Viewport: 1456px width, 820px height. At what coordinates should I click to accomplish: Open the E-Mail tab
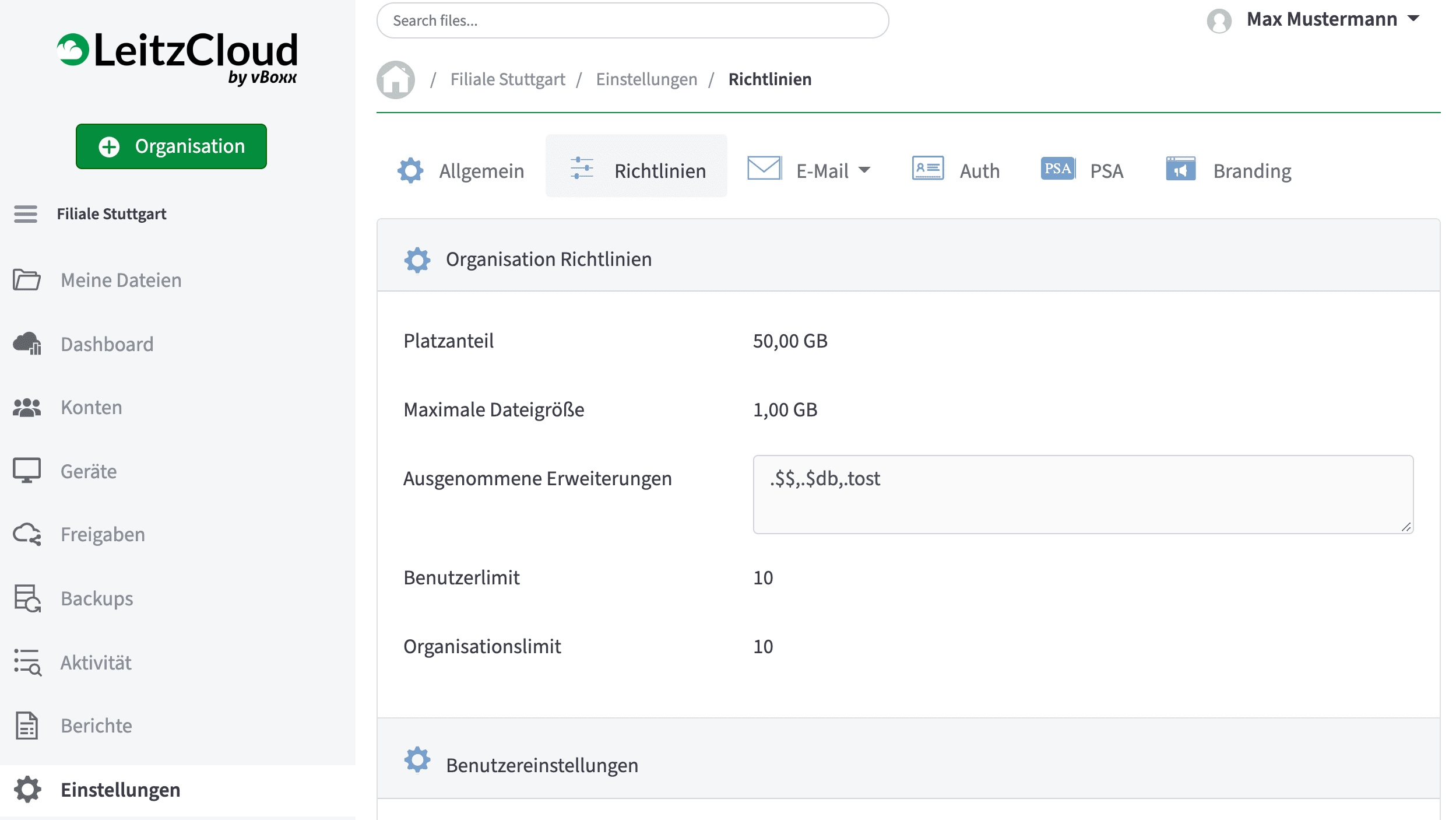tap(809, 170)
